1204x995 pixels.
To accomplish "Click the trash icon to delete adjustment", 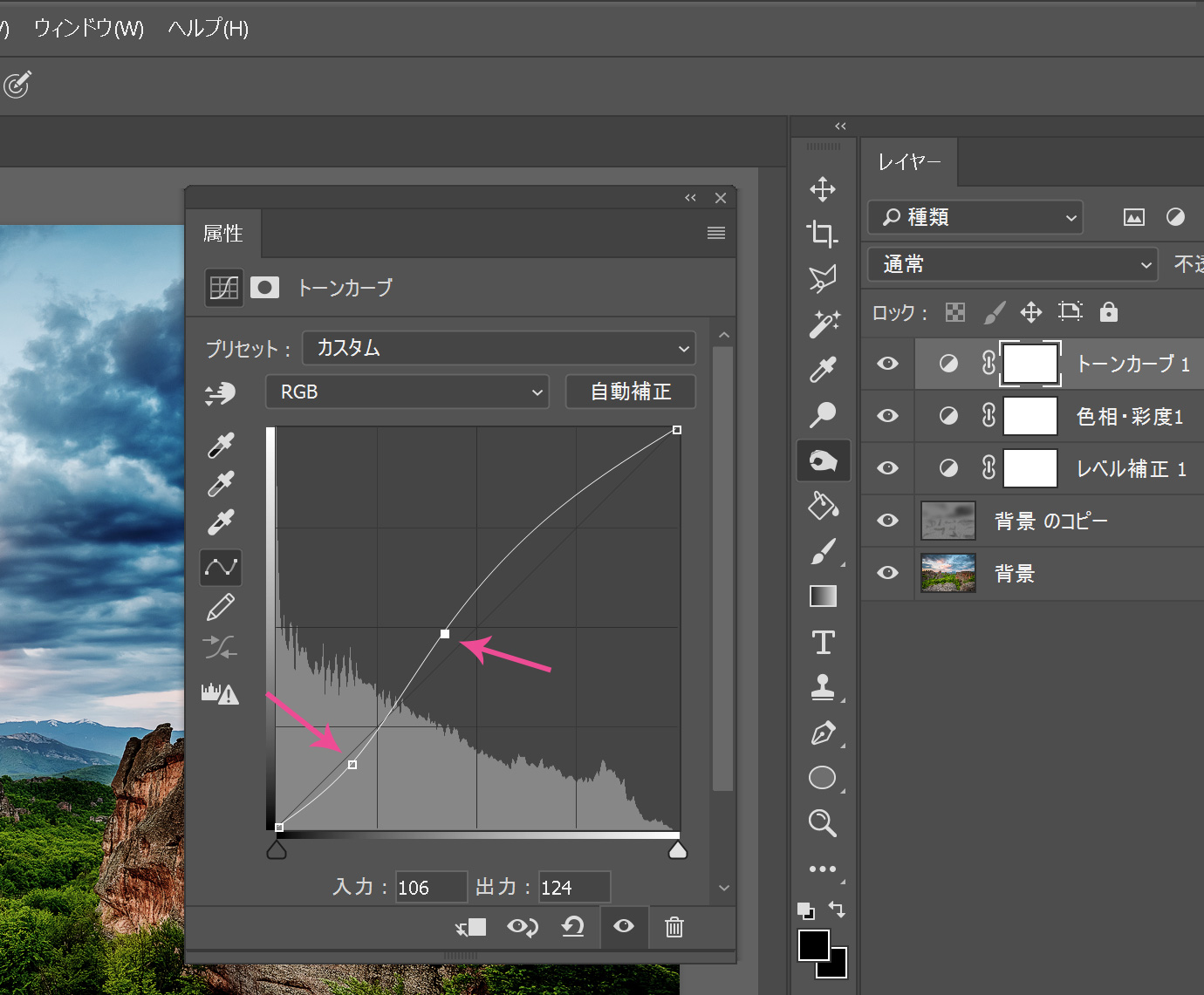I will click(x=674, y=927).
